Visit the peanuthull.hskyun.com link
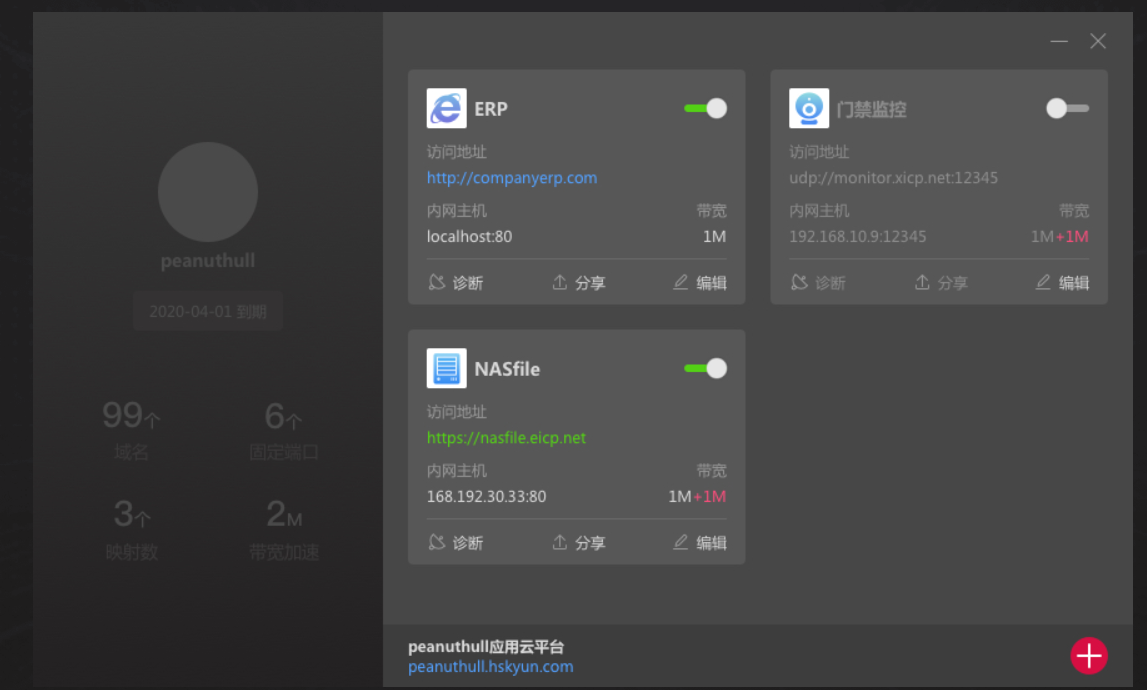 [x=490, y=667]
